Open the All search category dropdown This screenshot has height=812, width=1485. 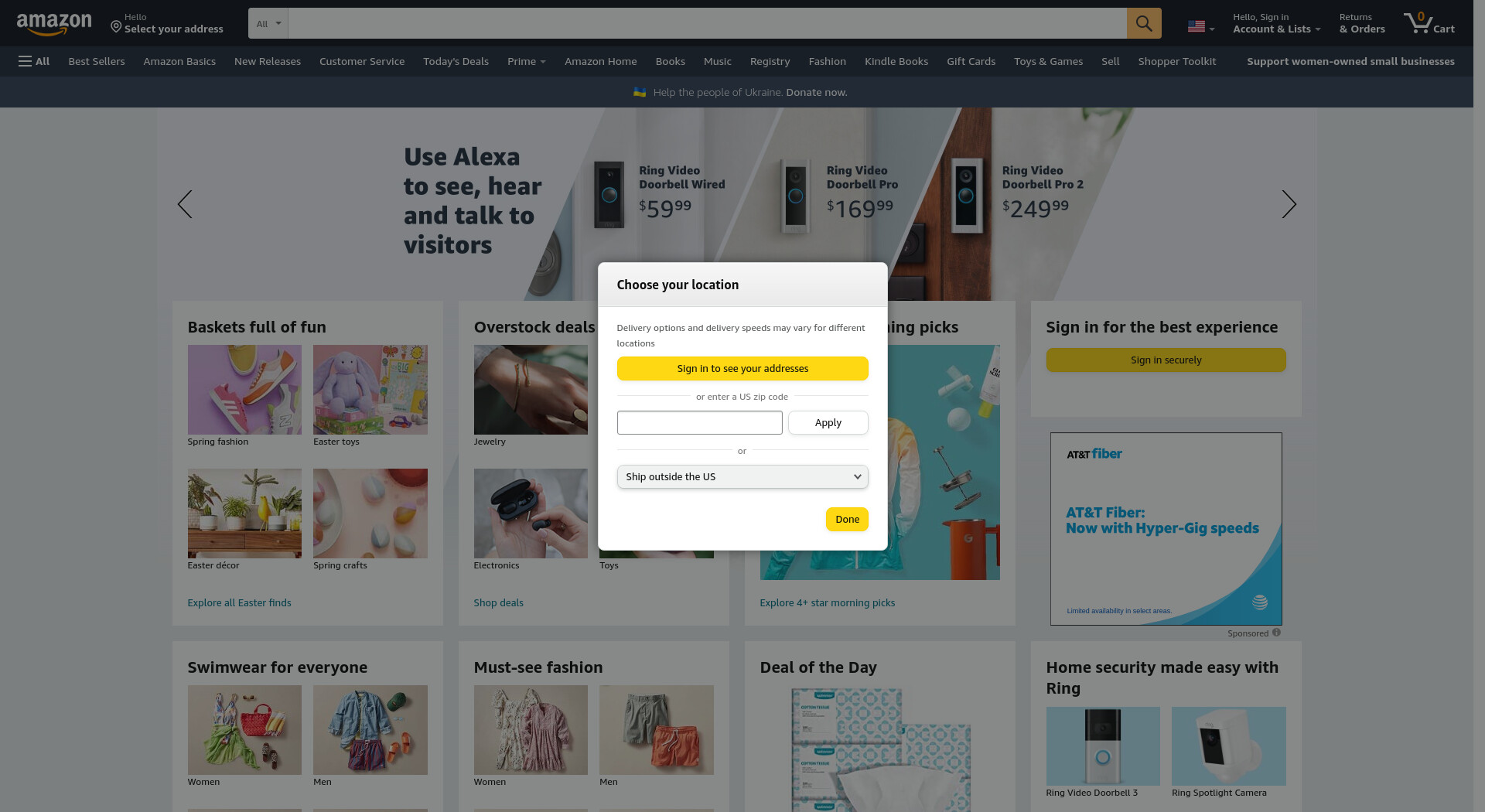click(x=268, y=23)
